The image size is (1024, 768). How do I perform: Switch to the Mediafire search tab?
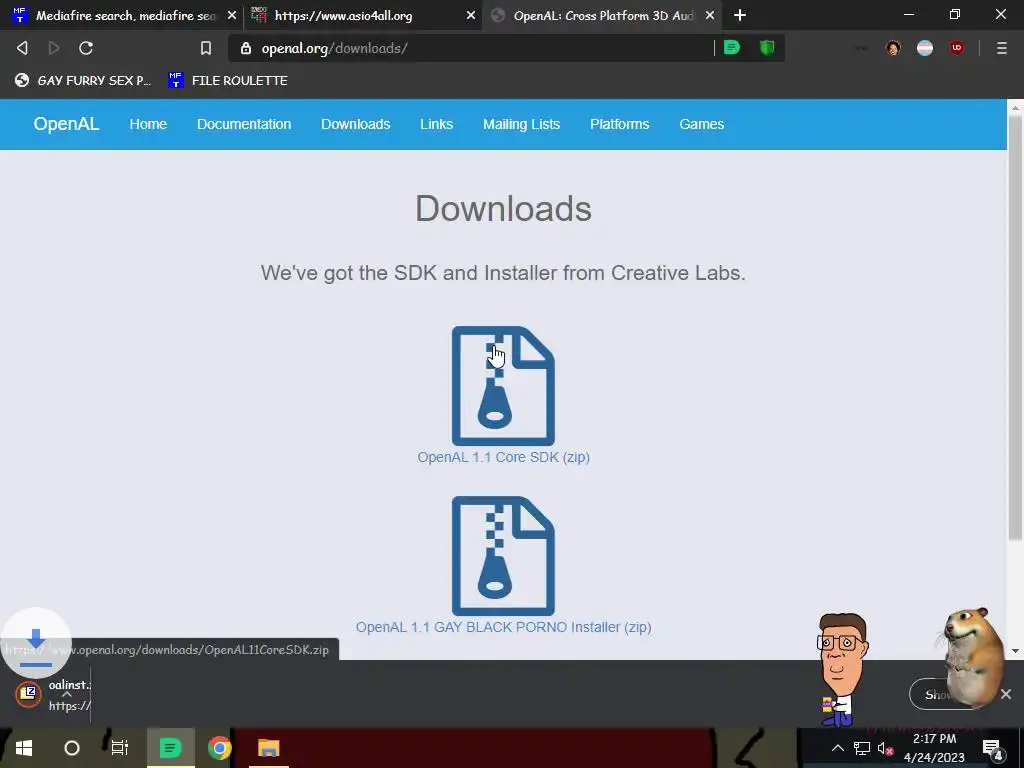[124, 15]
